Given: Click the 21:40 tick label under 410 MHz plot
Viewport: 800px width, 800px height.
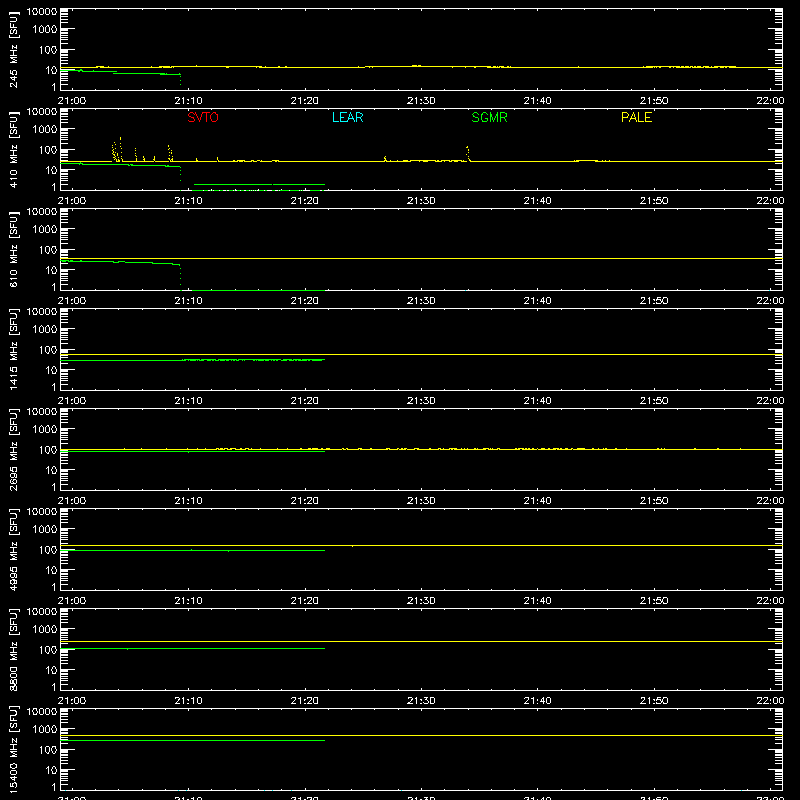Looking at the screenshot, I should 537,201.
